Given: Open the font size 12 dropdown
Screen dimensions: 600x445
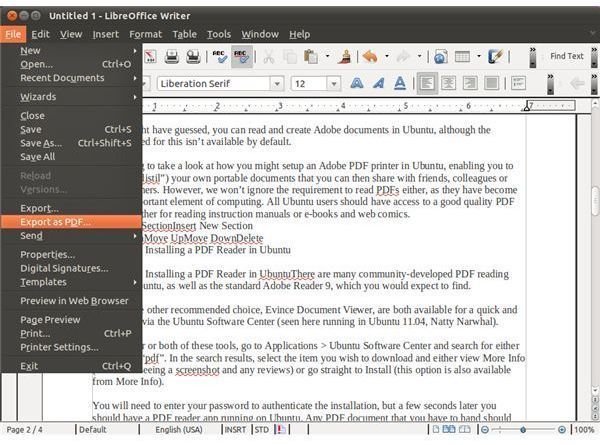Looking at the screenshot, I should click(334, 83).
